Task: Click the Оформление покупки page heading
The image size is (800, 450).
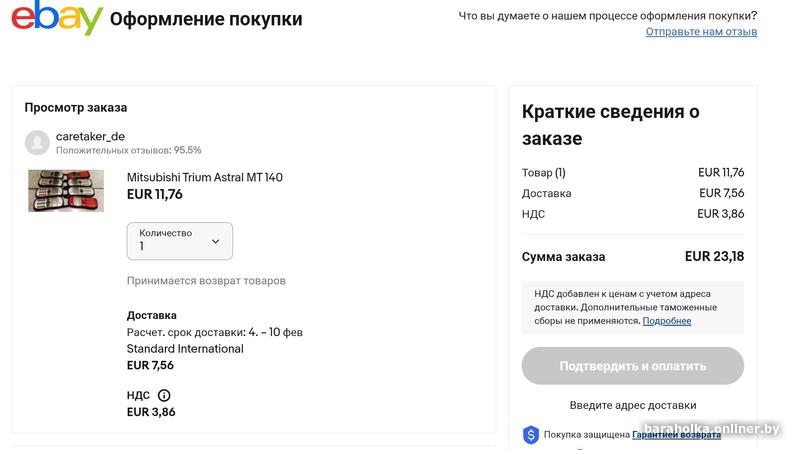Action: pyautogui.click(x=206, y=19)
